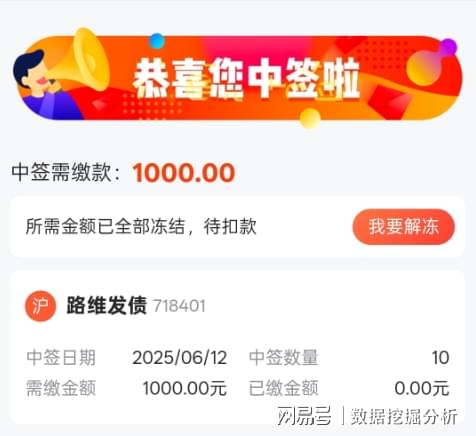Click the 网易号 watermark logo
Viewport: 476px width, 436px height.
304,415
